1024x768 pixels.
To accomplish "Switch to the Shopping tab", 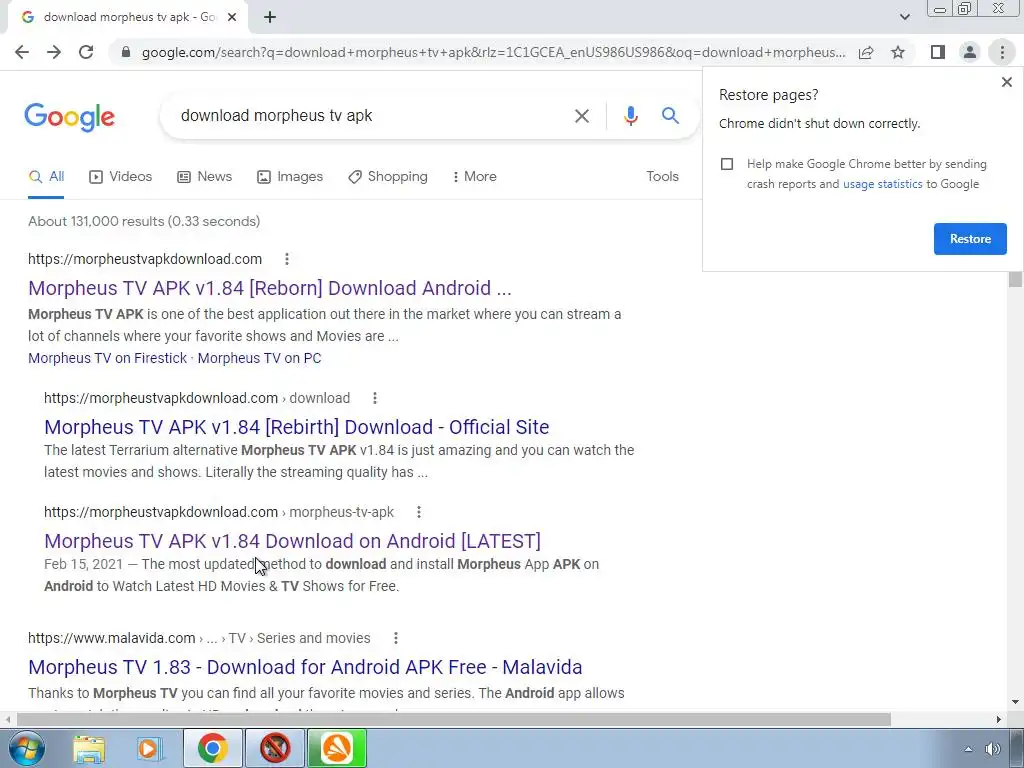I will [x=388, y=176].
